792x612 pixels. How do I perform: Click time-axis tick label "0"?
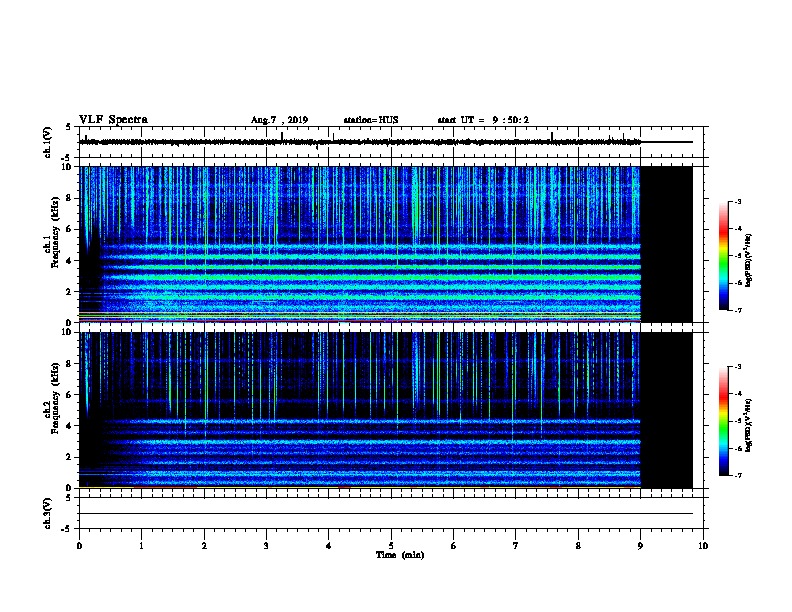click(x=79, y=545)
